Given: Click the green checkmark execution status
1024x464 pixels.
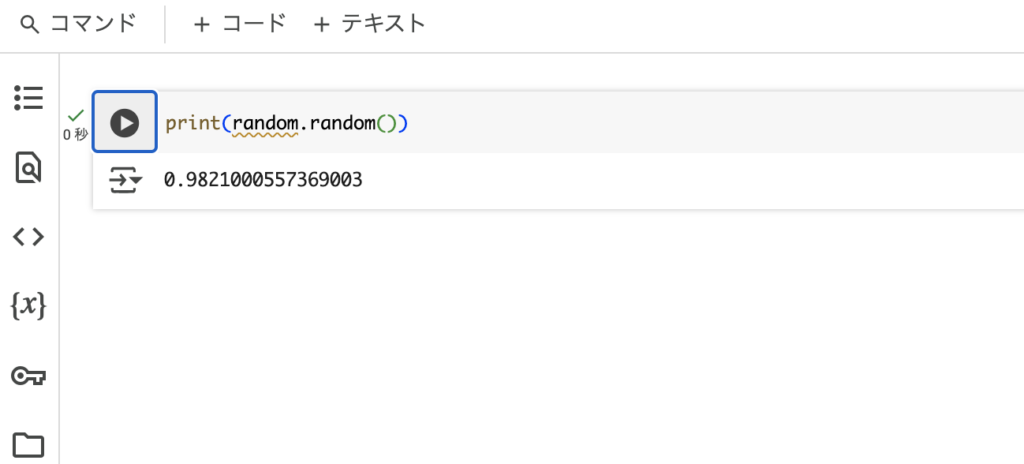Looking at the screenshot, I should 76,115.
